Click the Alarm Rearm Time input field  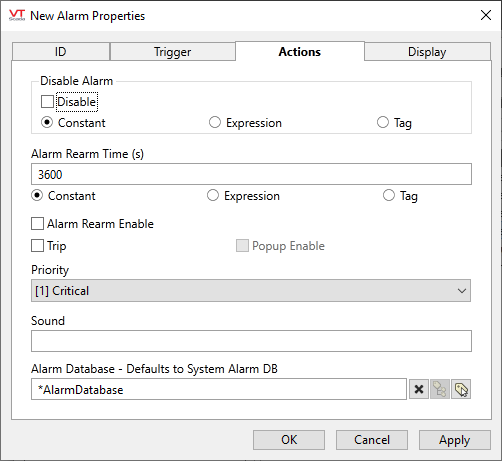pyautogui.click(x=251, y=174)
